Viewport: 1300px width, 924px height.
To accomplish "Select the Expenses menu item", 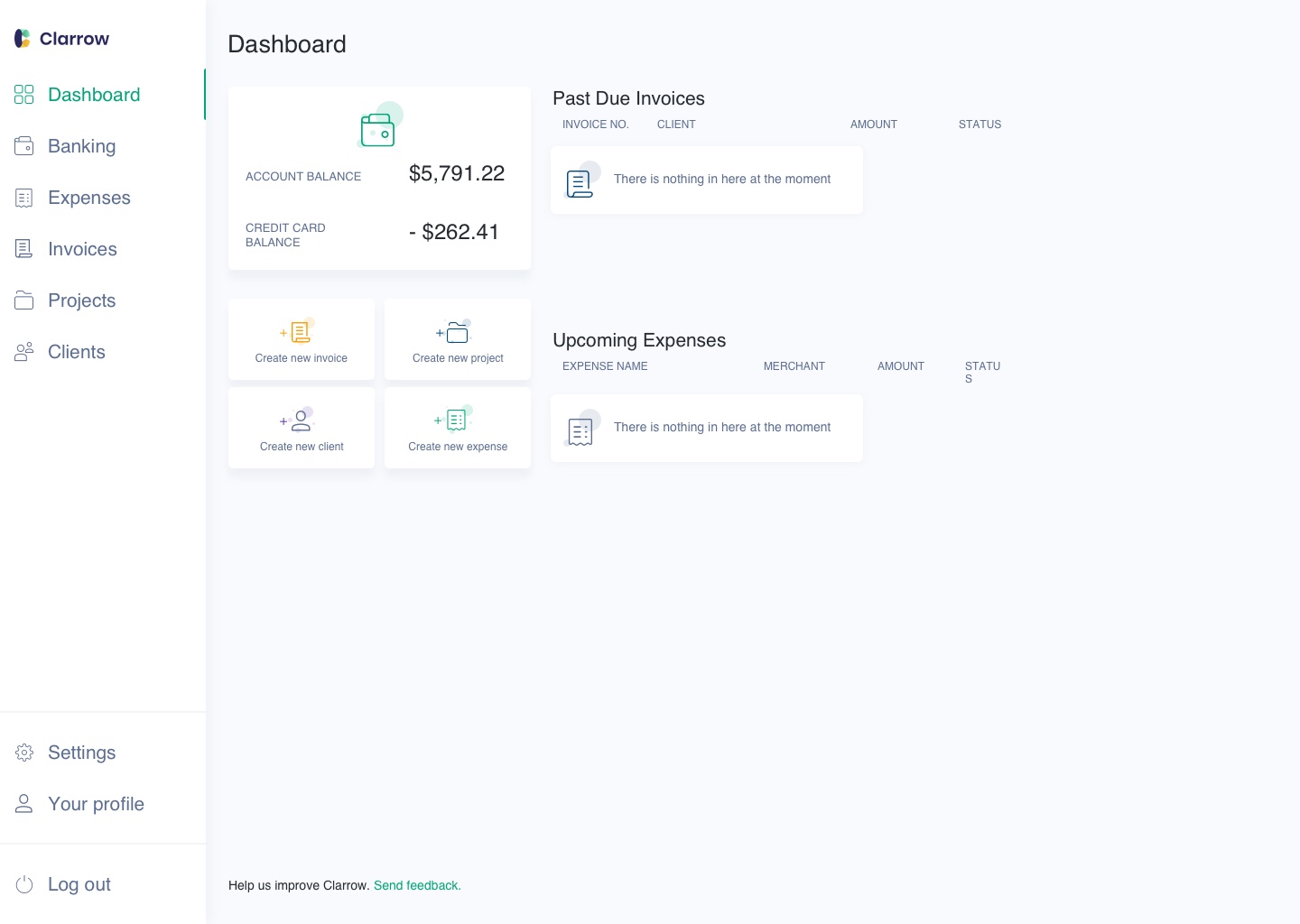I will [88, 198].
